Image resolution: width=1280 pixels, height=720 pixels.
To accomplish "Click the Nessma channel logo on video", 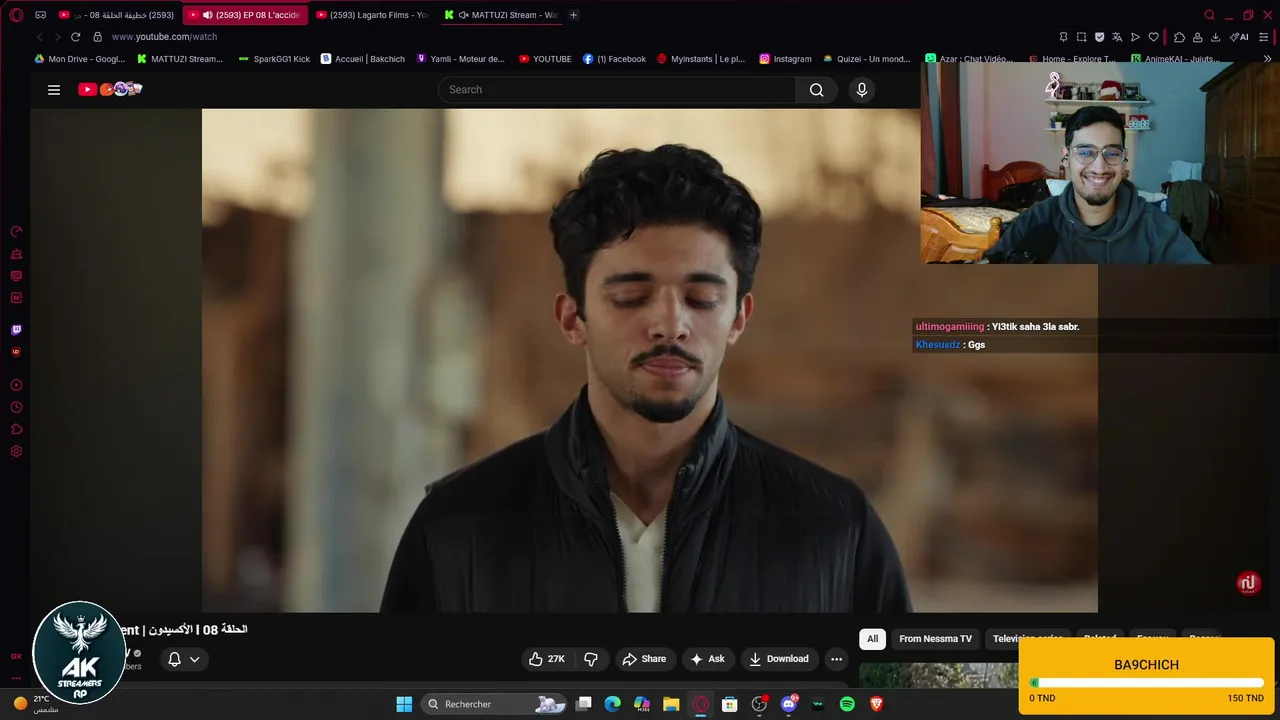I will coord(1247,583).
